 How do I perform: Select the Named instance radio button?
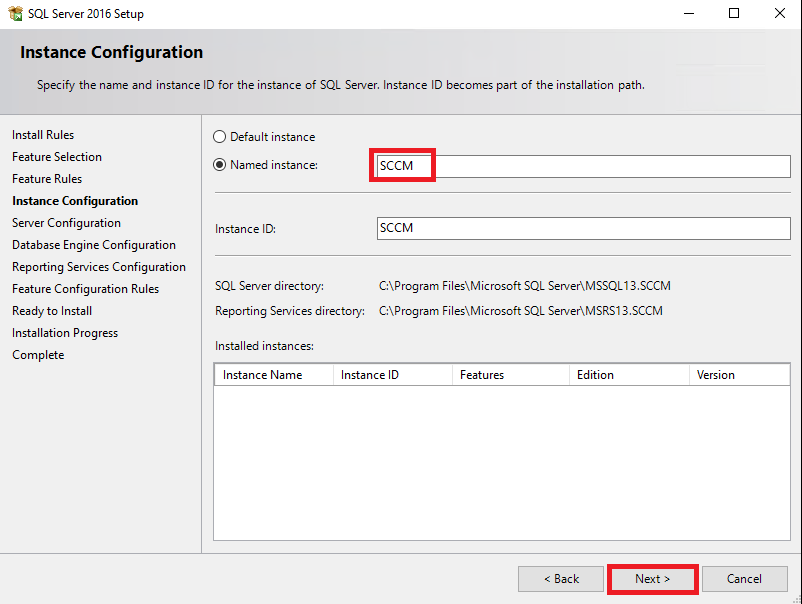click(219, 165)
